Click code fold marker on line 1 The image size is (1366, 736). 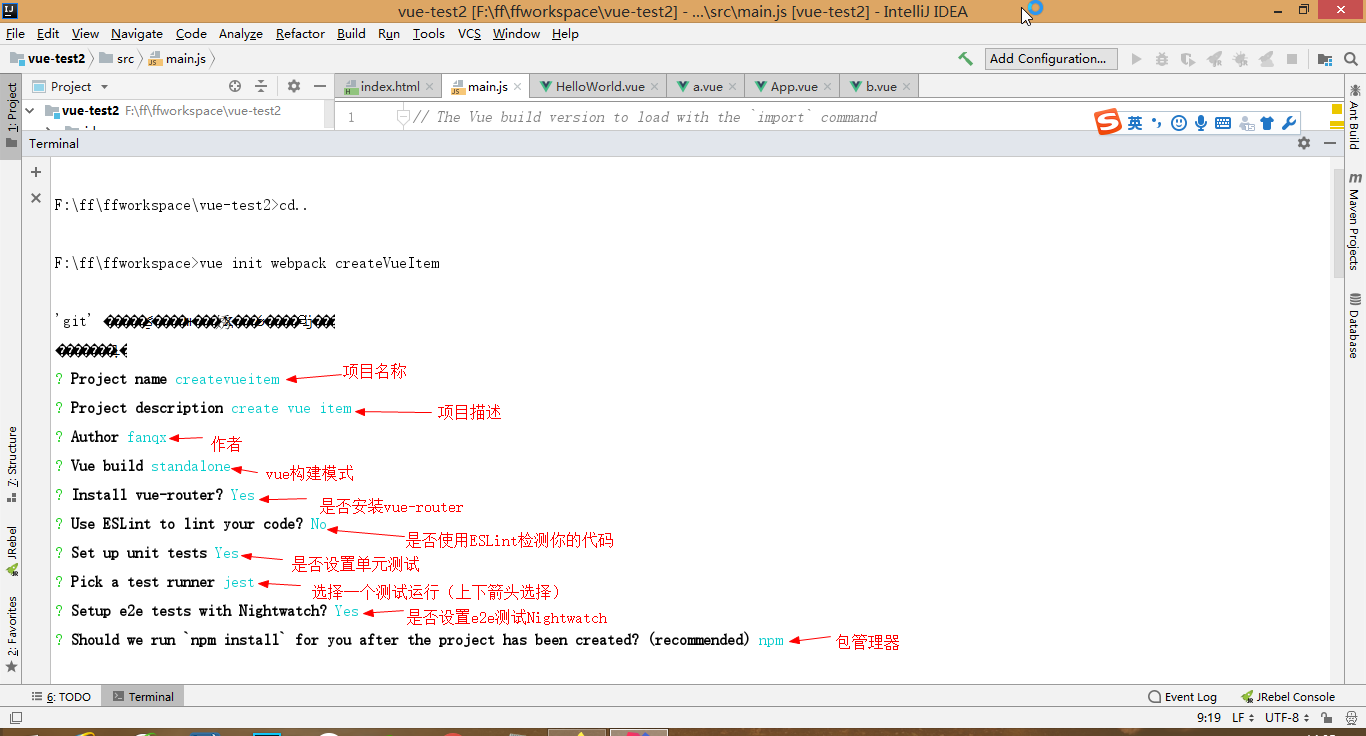pyautogui.click(x=403, y=117)
